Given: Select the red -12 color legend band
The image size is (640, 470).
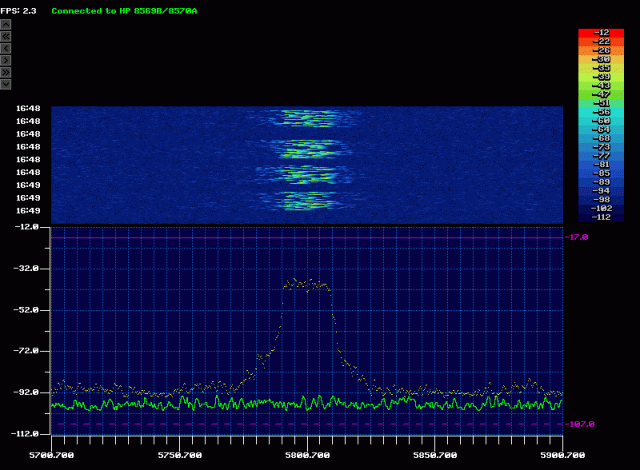Looking at the screenshot, I should pos(601,33).
